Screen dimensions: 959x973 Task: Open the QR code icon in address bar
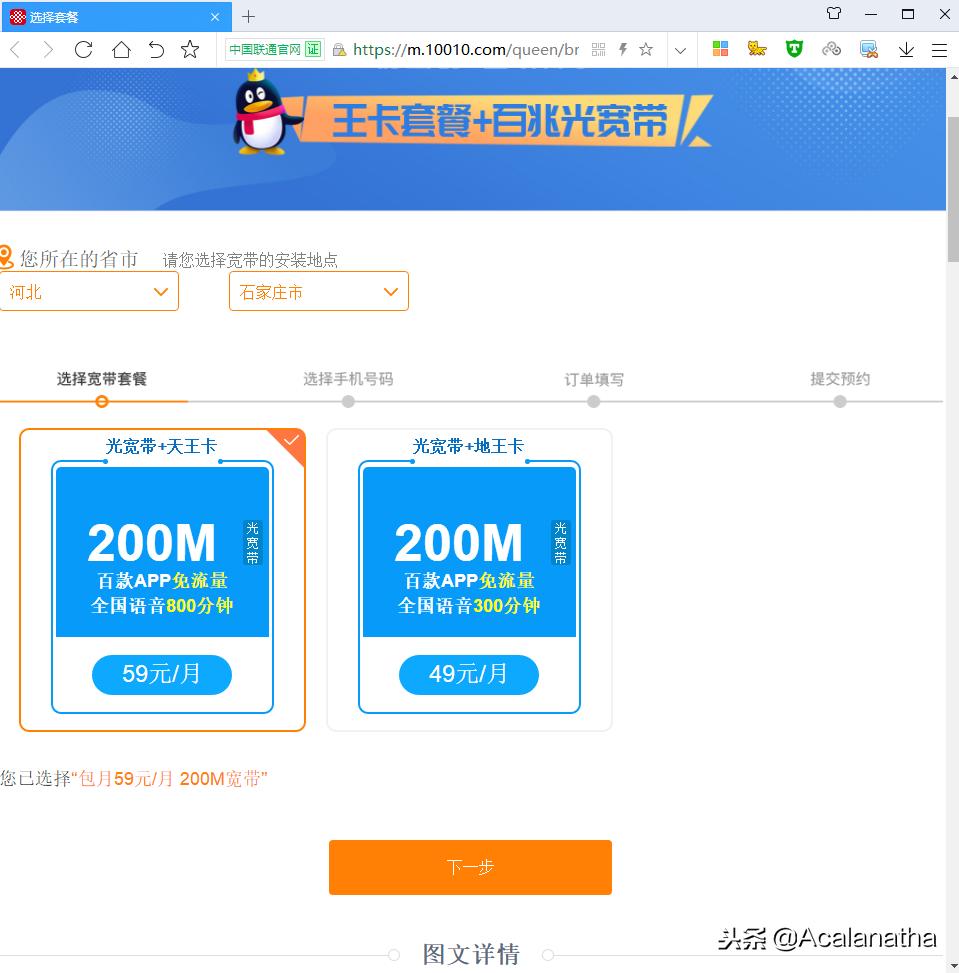click(x=598, y=50)
